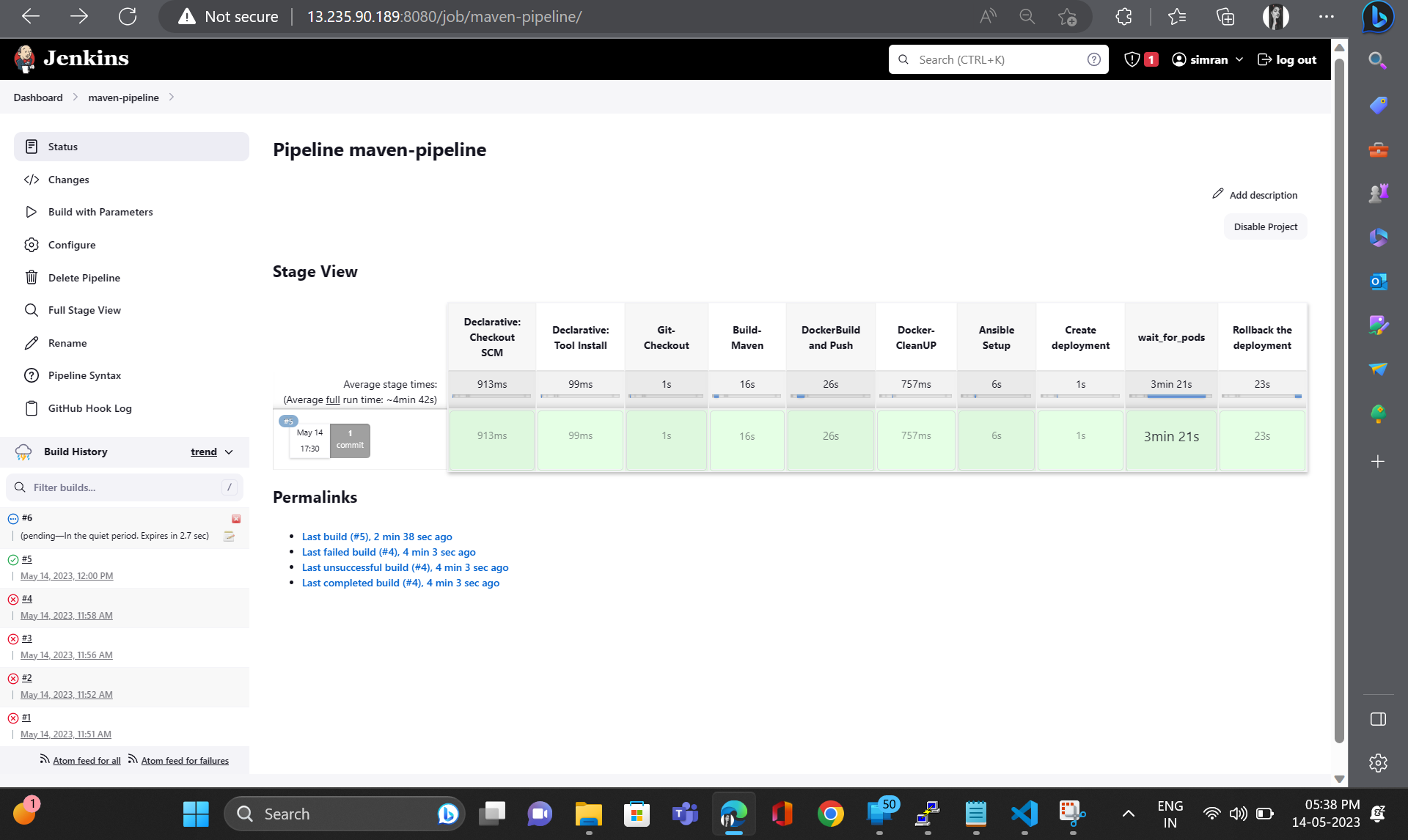Select the Delete Pipeline trash icon

click(x=32, y=277)
